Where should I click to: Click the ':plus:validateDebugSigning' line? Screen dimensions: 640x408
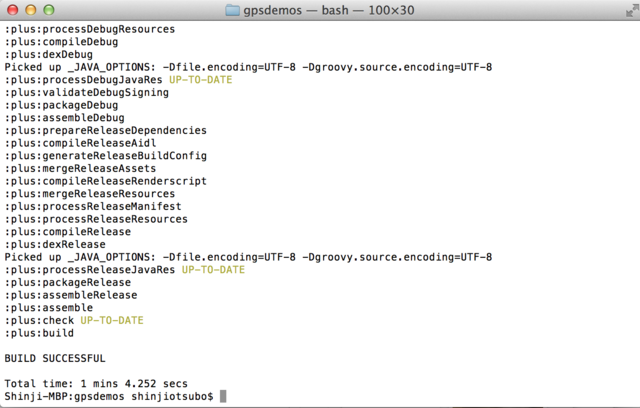pyautogui.click(x=87, y=93)
